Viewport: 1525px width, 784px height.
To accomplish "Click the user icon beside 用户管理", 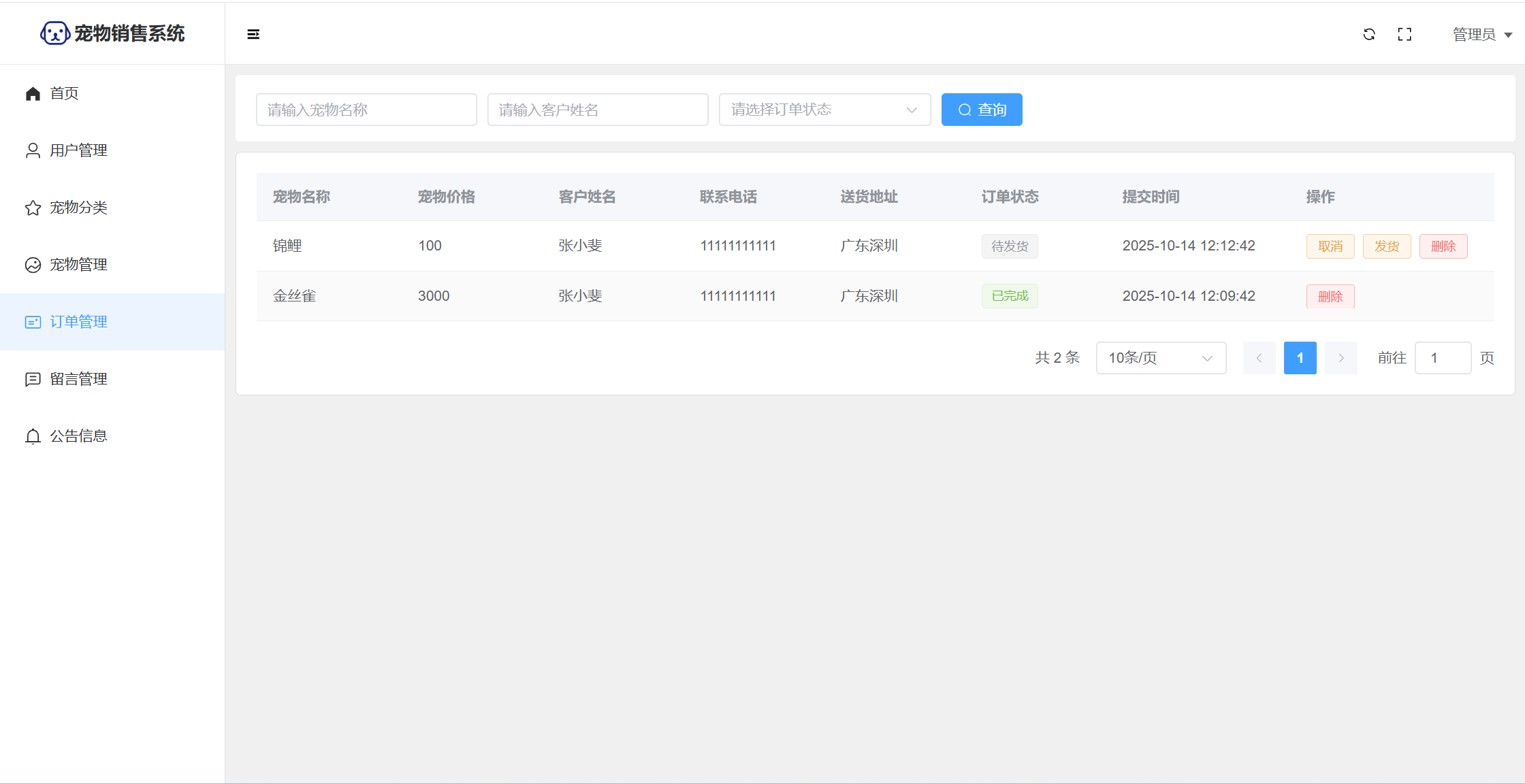I will click(x=33, y=150).
